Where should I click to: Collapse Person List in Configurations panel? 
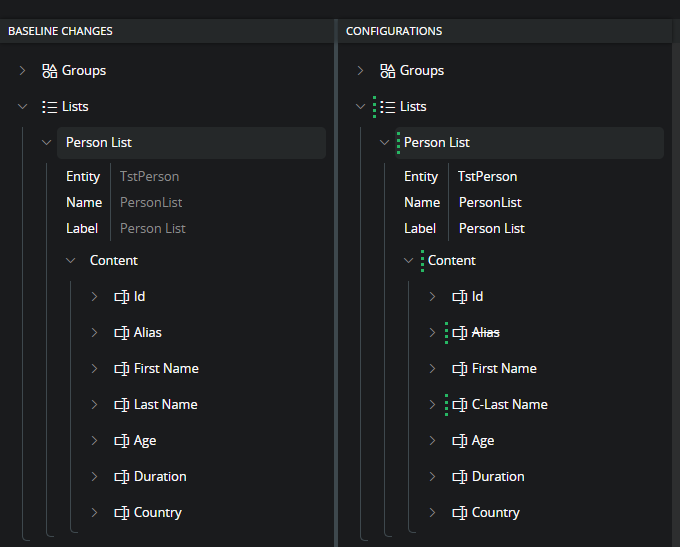pyautogui.click(x=385, y=143)
